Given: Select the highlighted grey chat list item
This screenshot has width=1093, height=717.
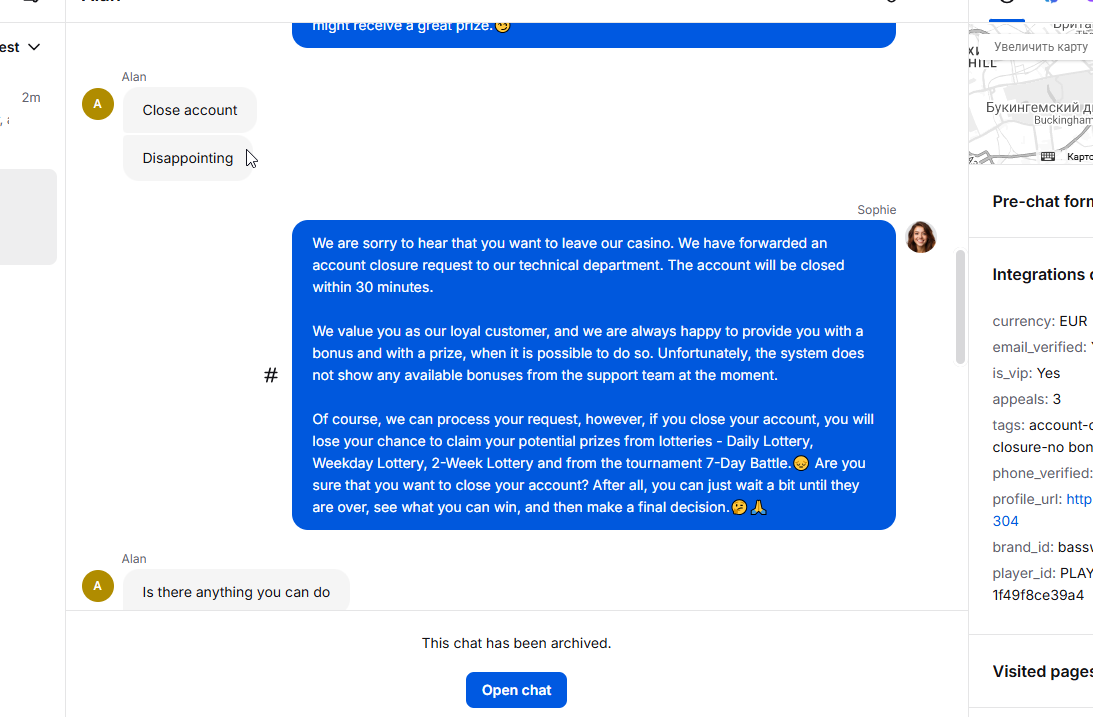Looking at the screenshot, I should click(x=28, y=217).
